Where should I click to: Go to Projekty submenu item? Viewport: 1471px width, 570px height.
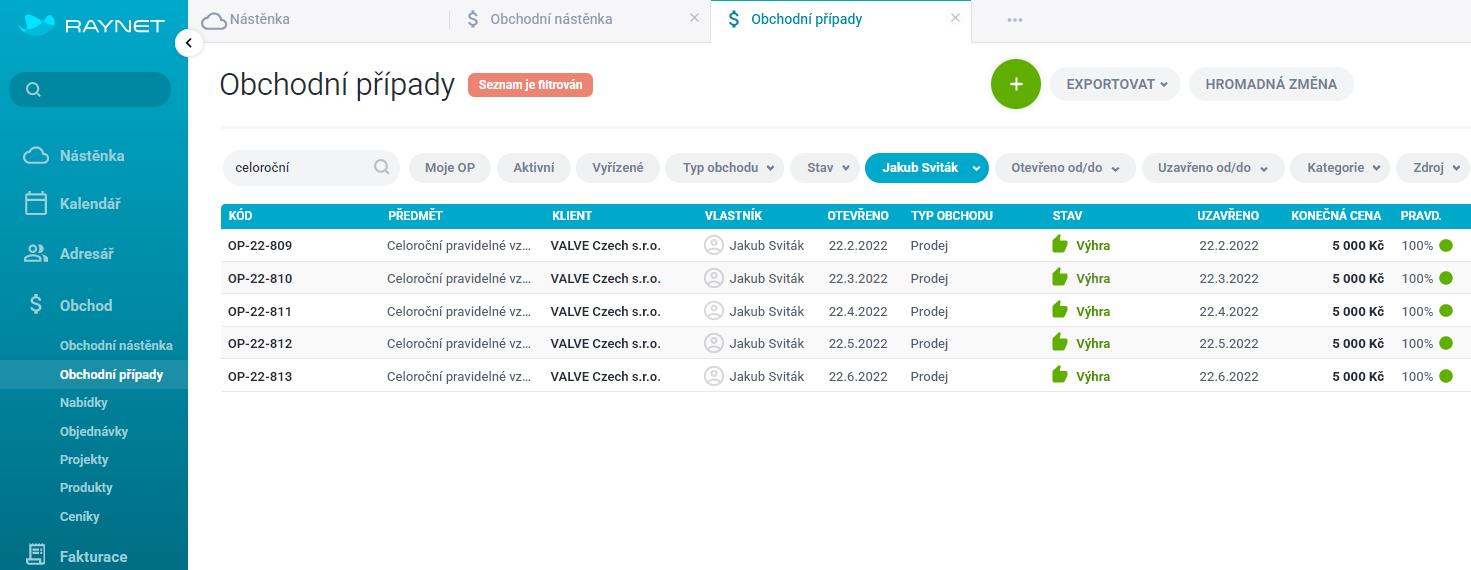point(84,459)
